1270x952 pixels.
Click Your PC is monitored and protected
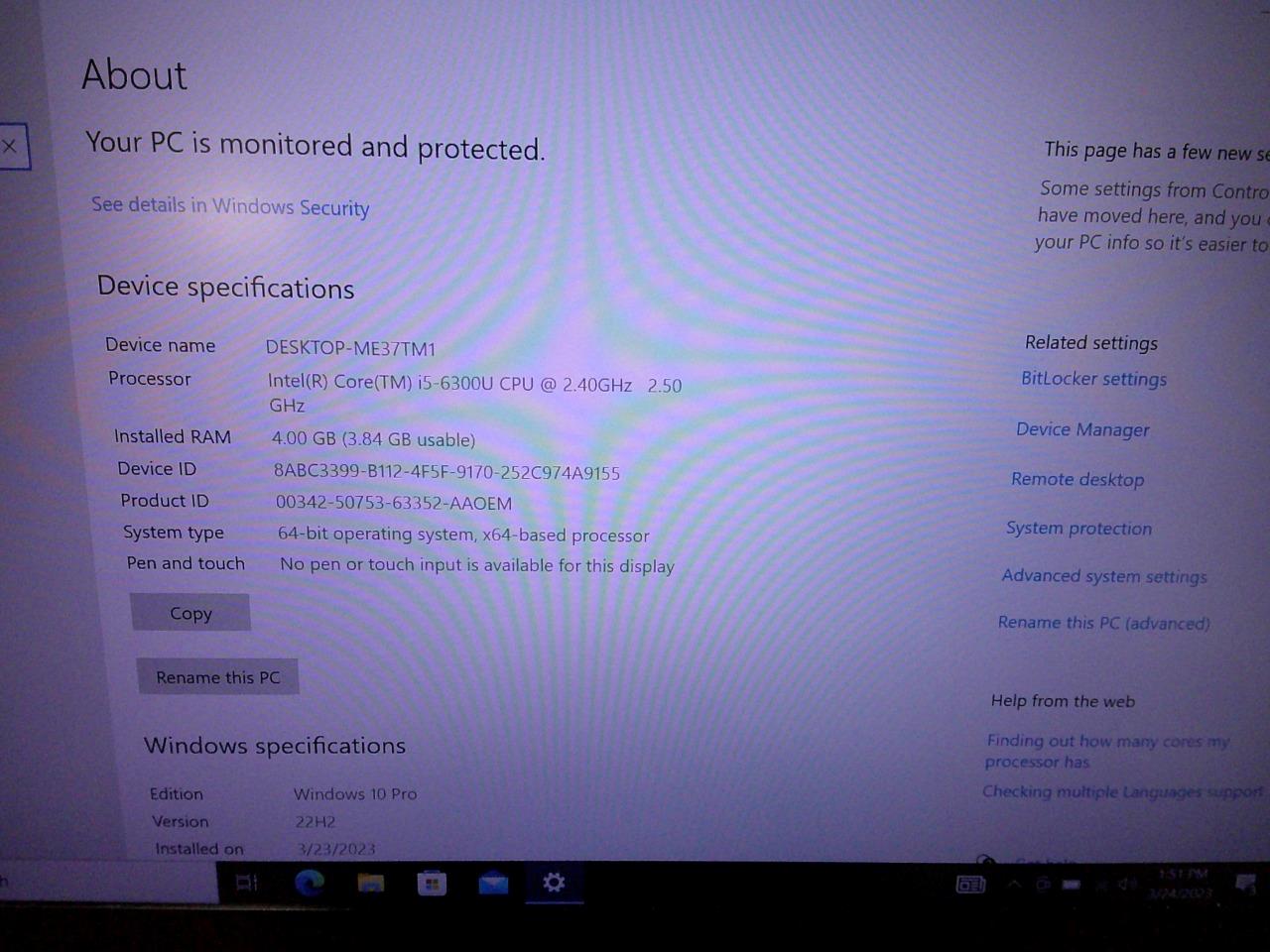(x=316, y=146)
